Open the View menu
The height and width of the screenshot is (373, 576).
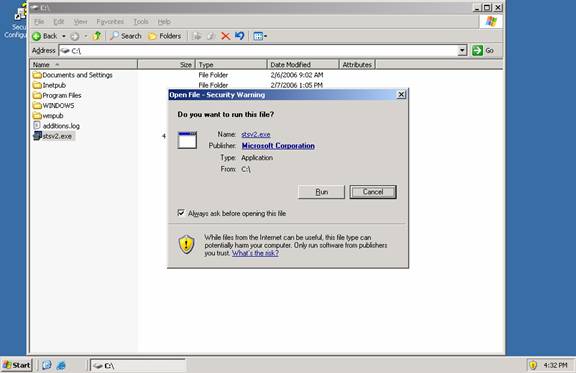80,22
